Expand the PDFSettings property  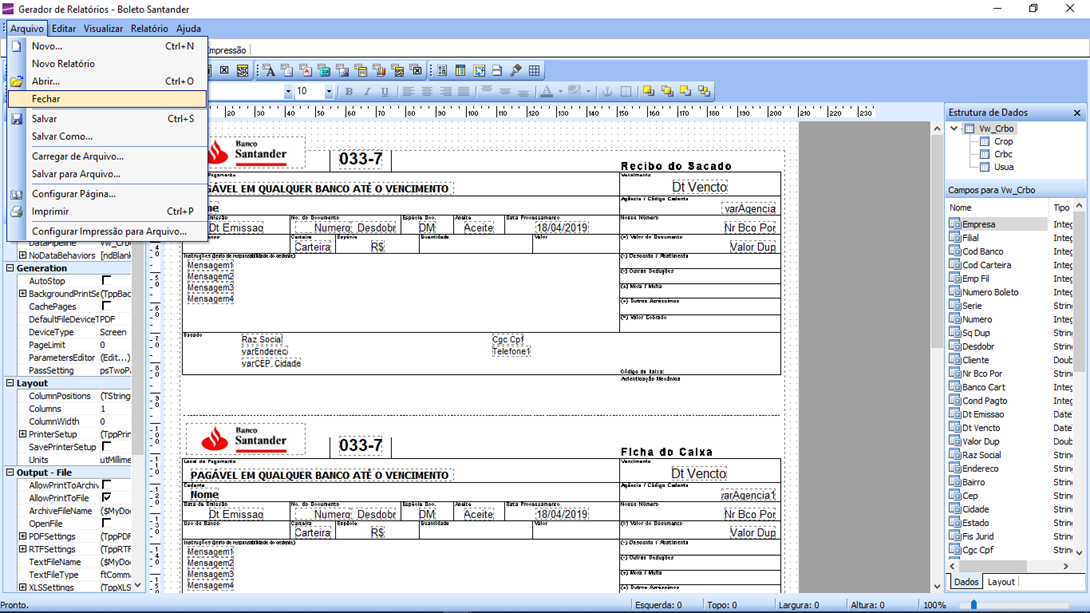22,537
